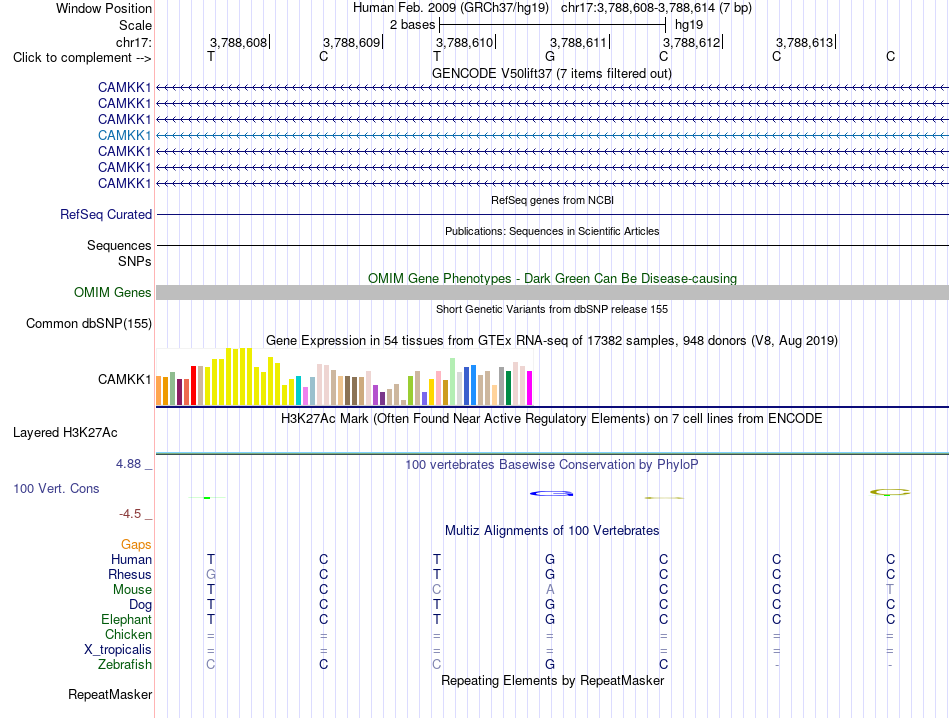The image size is (950, 718).
Task: Click the gray OMIM Genes bar
Action: [x=553, y=293]
